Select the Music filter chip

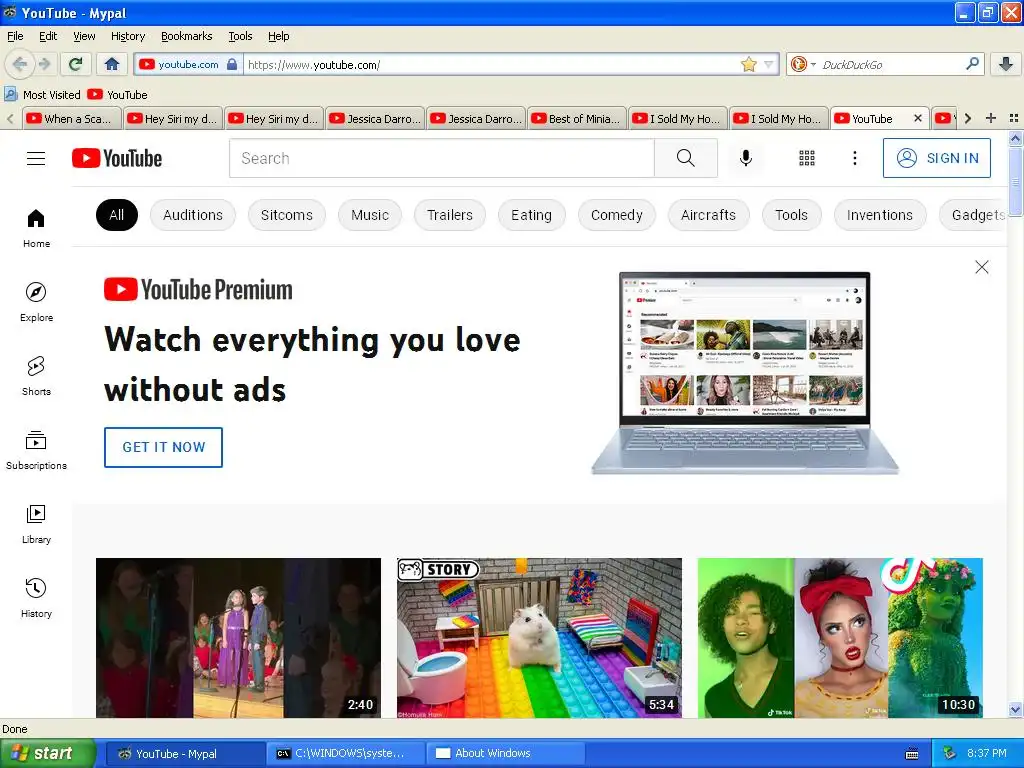[370, 215]
